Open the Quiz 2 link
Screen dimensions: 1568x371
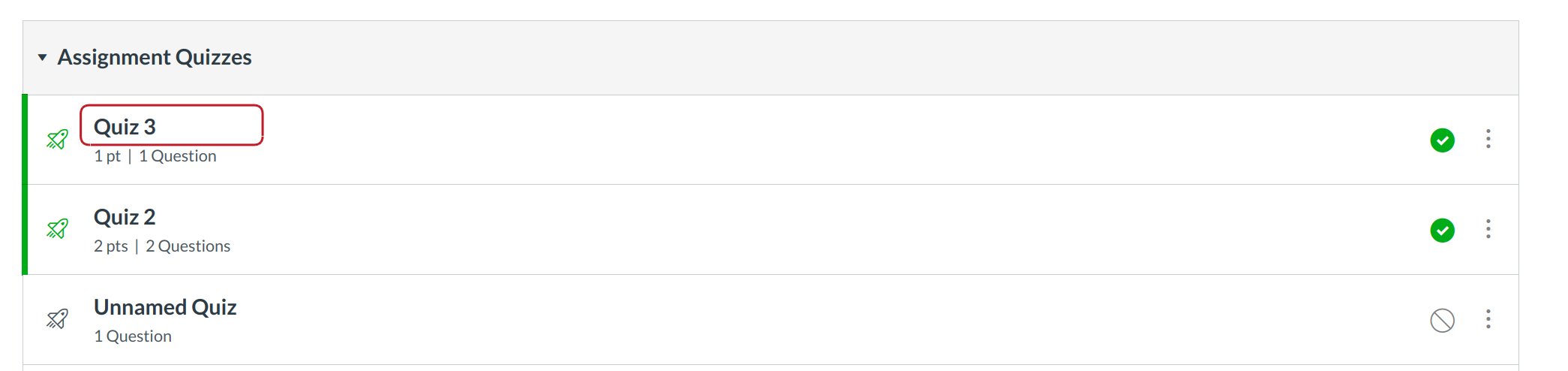coord(125,217)
